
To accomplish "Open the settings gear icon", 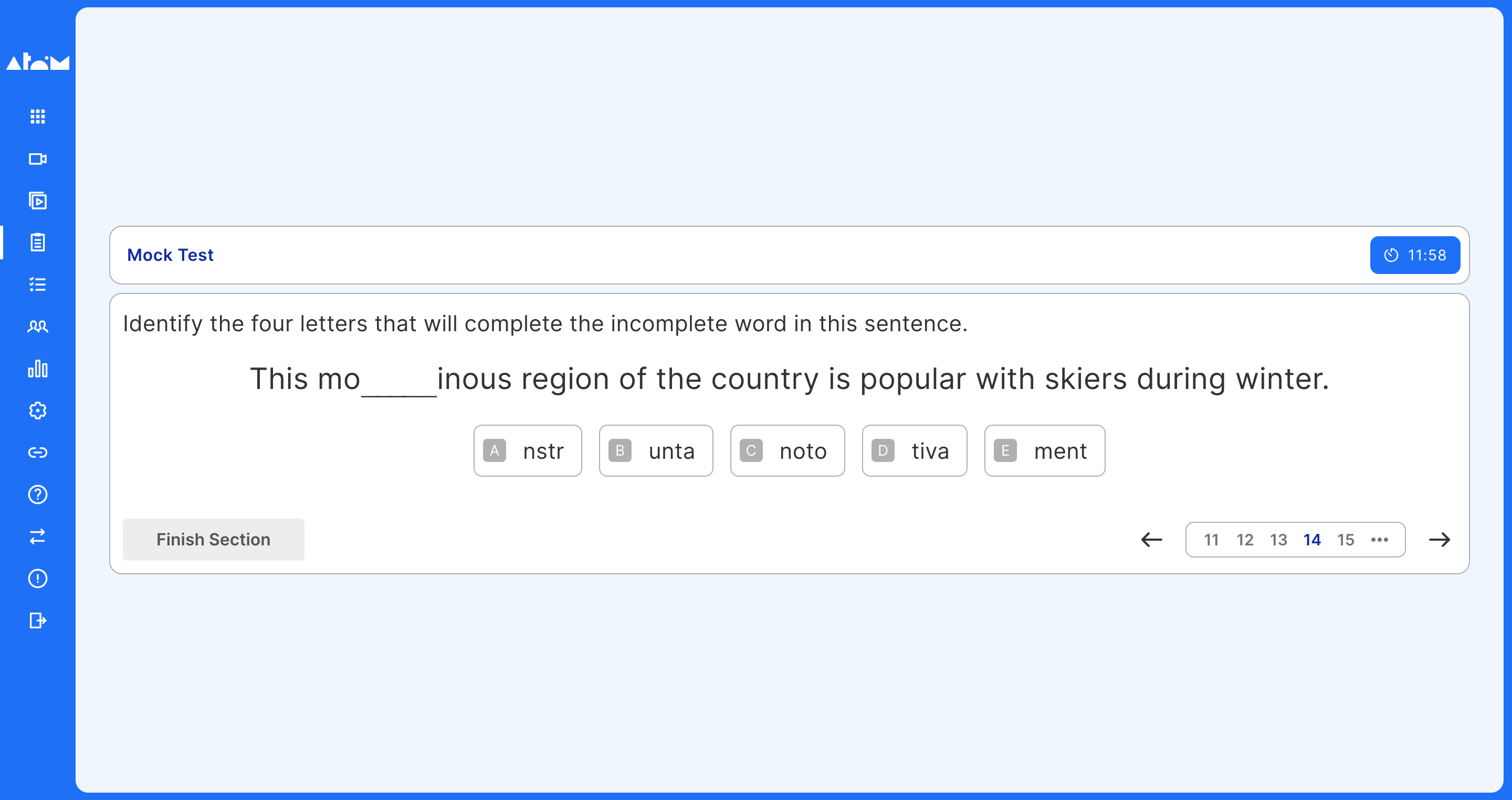I will [x=38, y=410].
